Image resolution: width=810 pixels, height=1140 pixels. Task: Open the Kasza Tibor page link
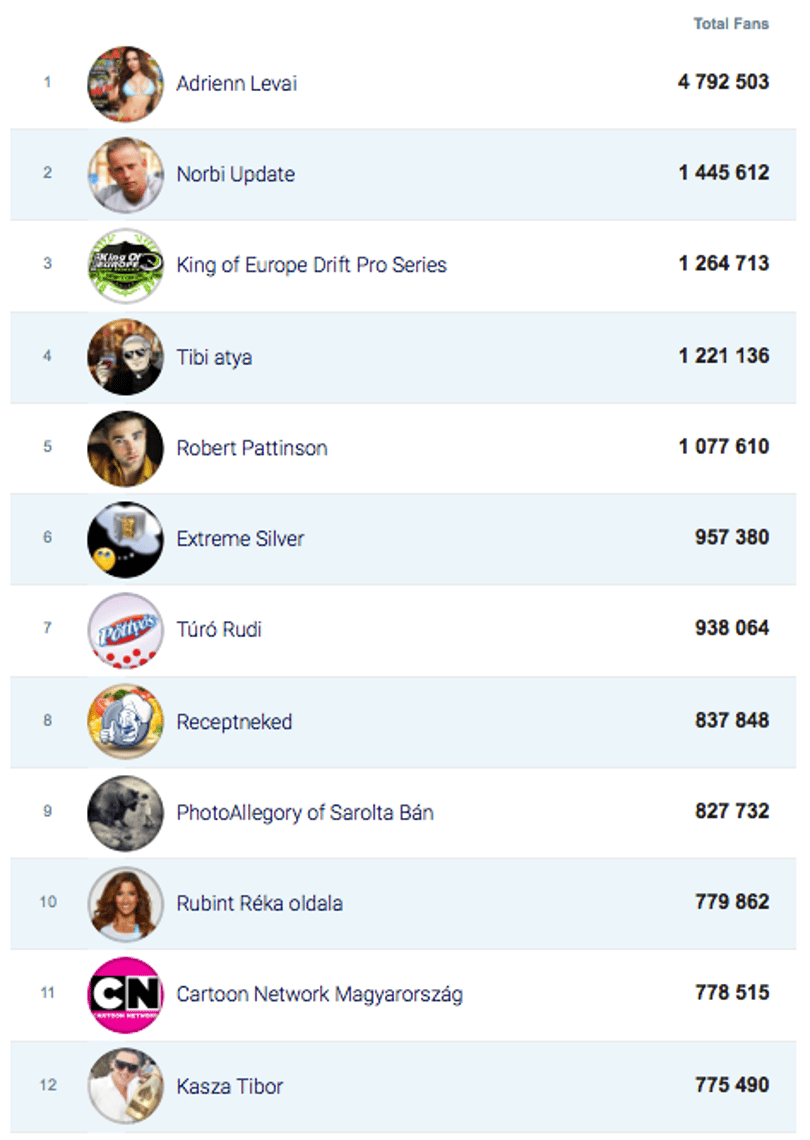coord(229,1086)
